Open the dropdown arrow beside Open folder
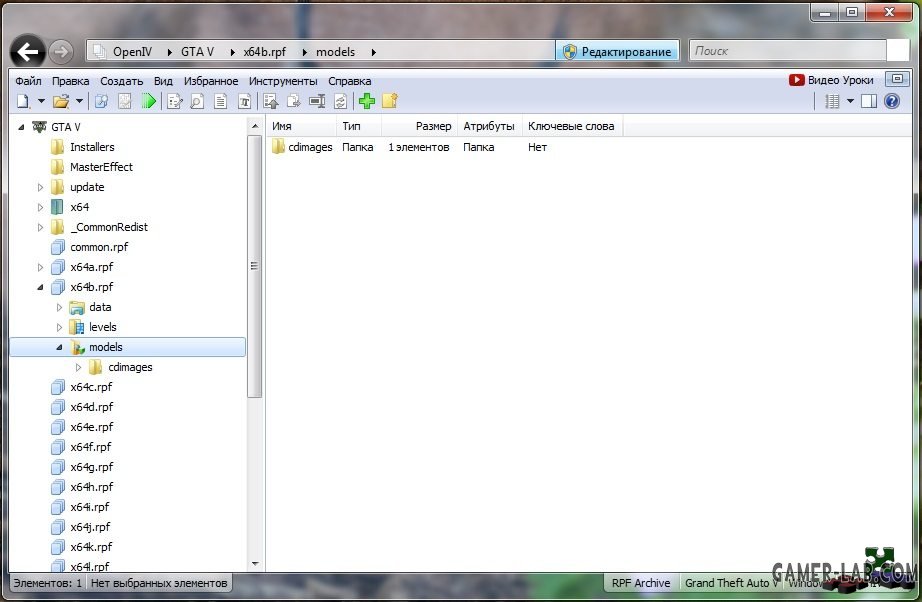Viewport: 922px width, 602px height. [79, 101]
